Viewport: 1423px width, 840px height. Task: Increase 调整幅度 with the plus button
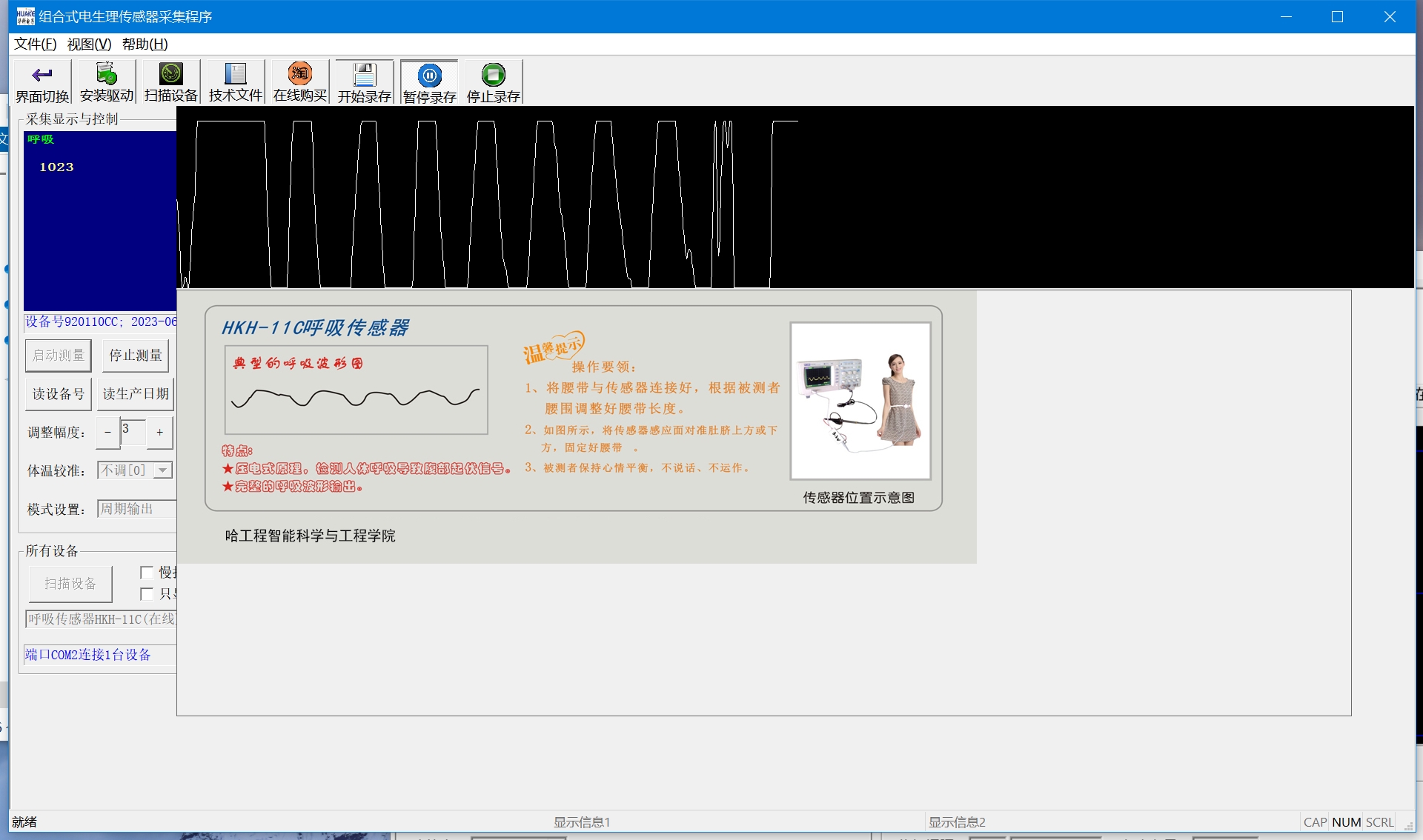159,433
